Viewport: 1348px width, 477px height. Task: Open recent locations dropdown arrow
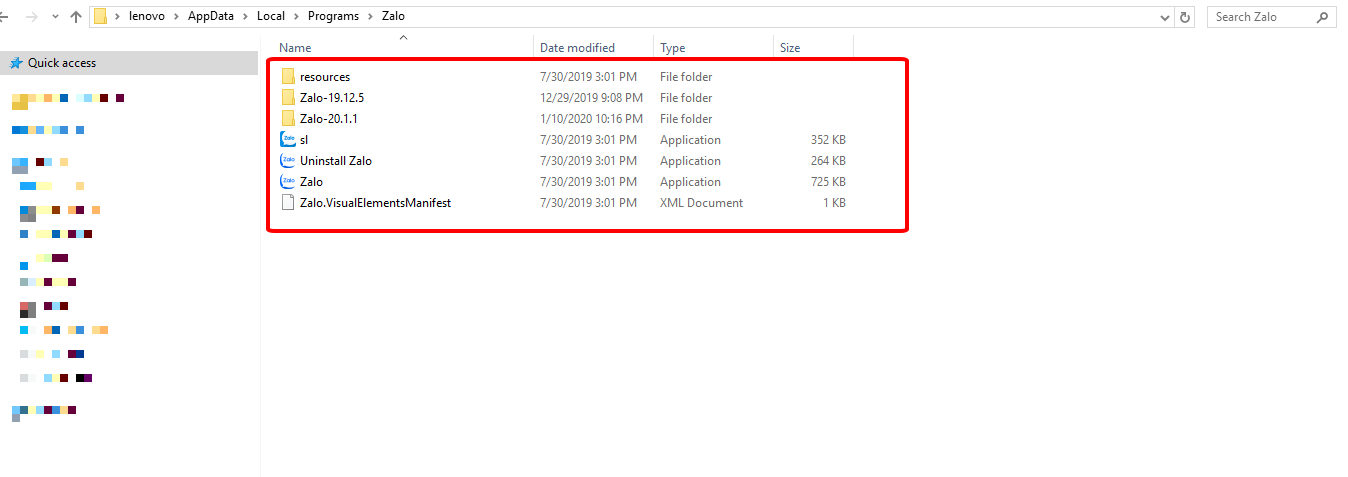(54, 18)
